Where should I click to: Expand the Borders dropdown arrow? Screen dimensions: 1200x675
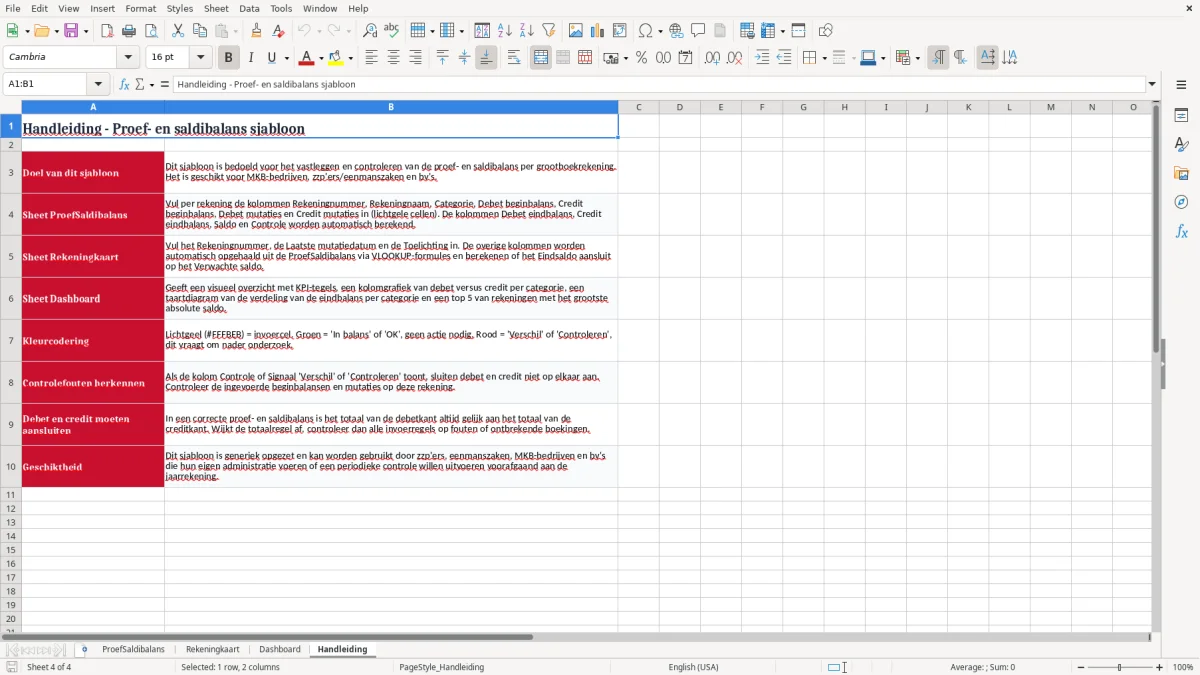click(823, 58)
